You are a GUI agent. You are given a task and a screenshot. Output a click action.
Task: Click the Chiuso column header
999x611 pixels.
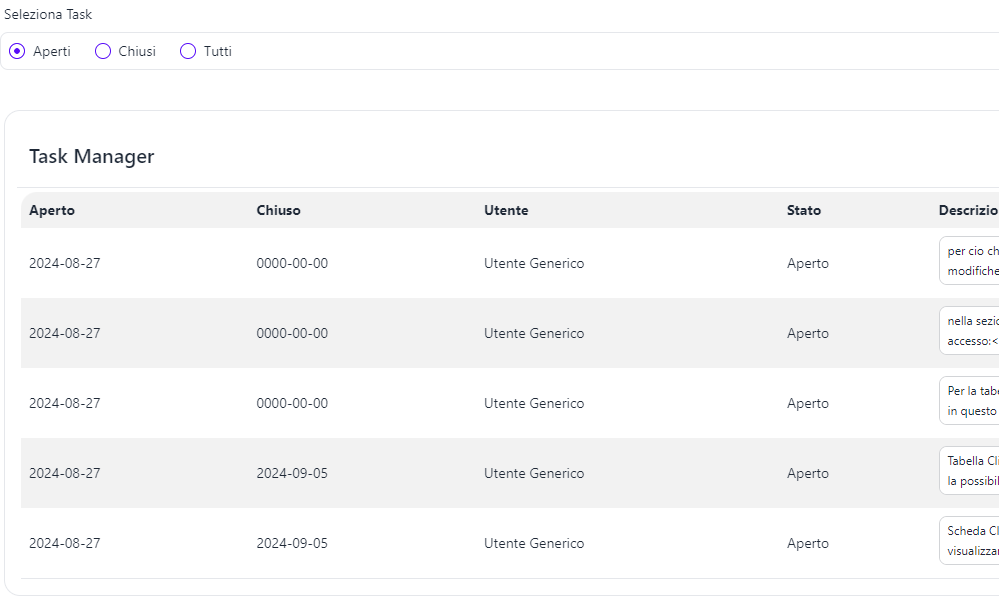point(278,210)
